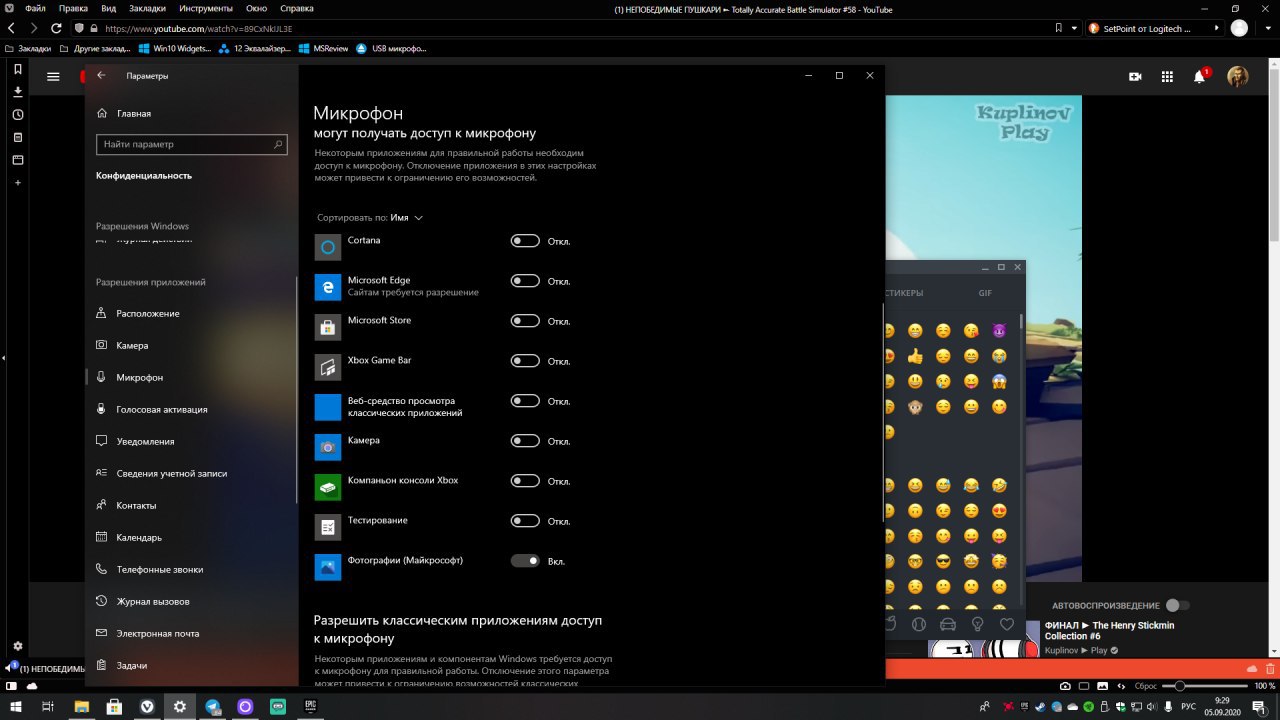
Task: Open The Henry Stickmin Collection #6 video
Action: click(x=1109, y=630)
